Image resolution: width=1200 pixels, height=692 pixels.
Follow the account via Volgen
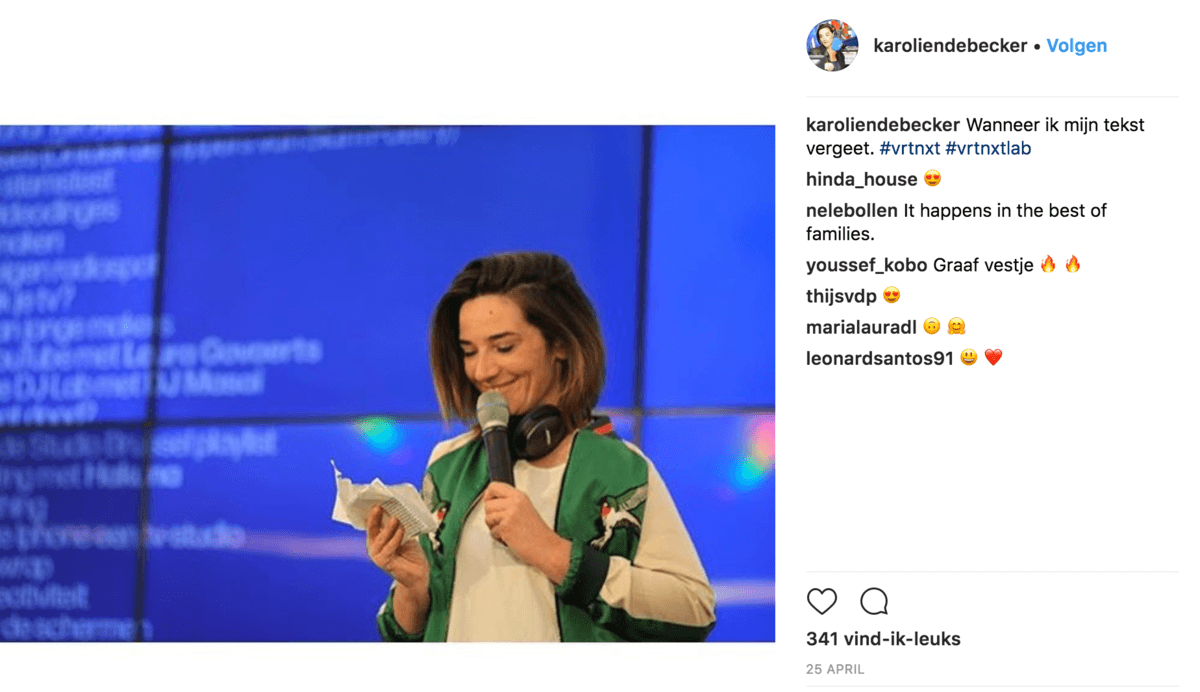(1076, 46)
